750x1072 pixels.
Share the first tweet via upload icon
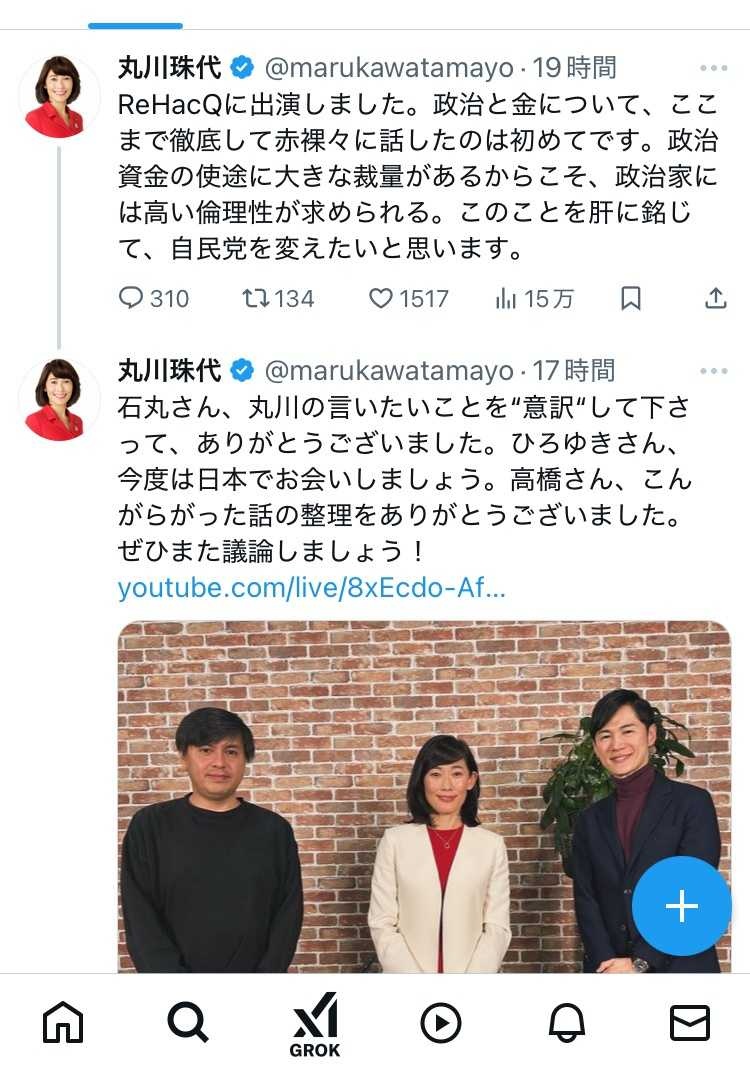point(715,298)
